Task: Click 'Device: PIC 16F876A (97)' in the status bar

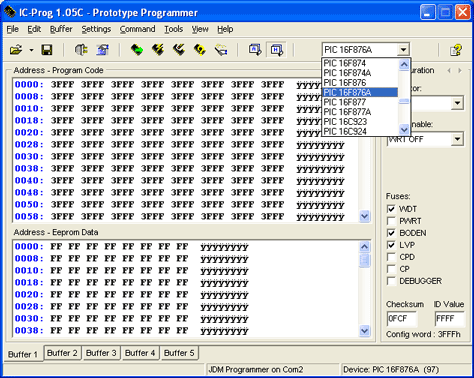Action: 391,369
